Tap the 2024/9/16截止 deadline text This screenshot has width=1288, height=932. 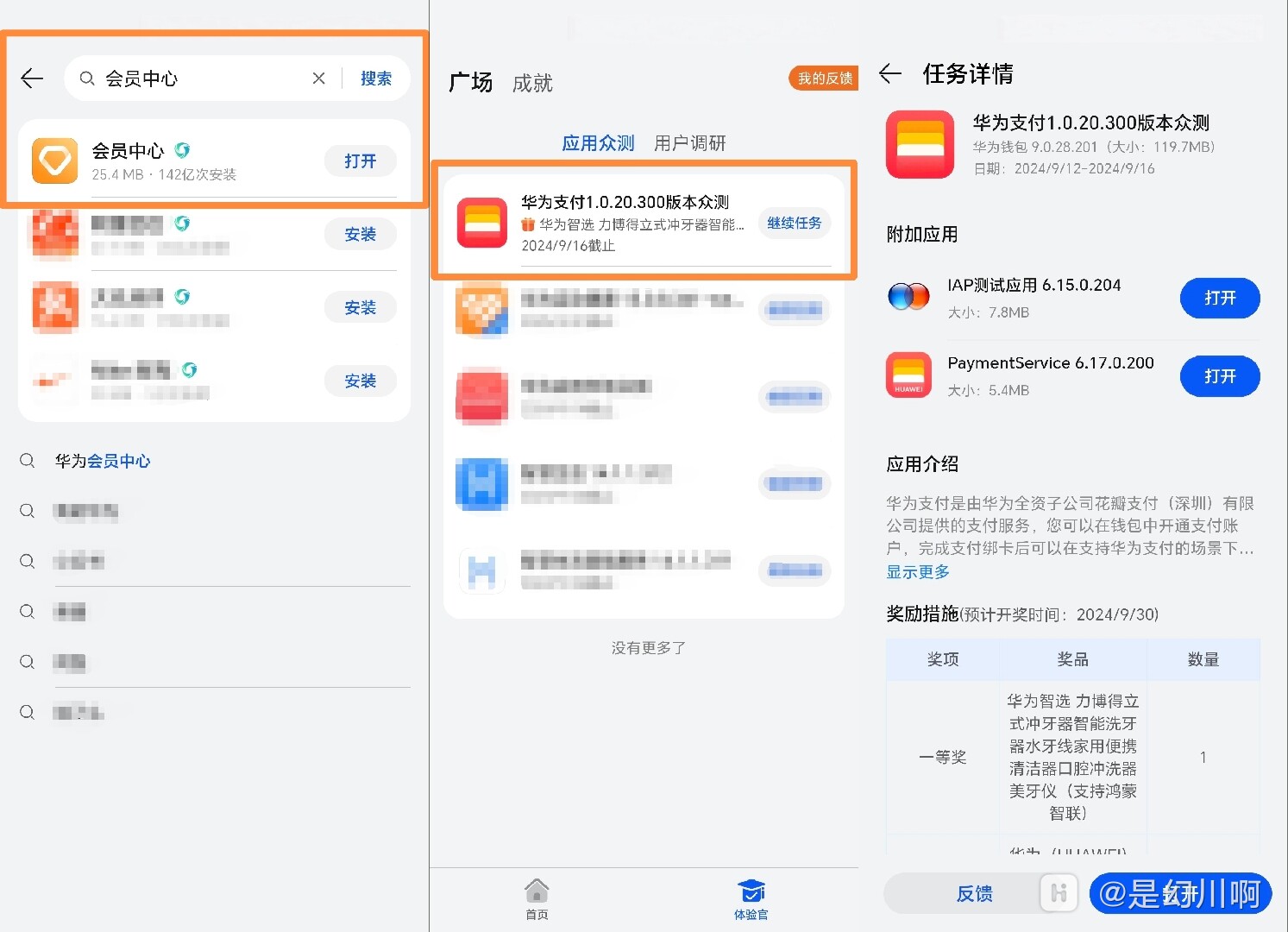tap(569, 246)
